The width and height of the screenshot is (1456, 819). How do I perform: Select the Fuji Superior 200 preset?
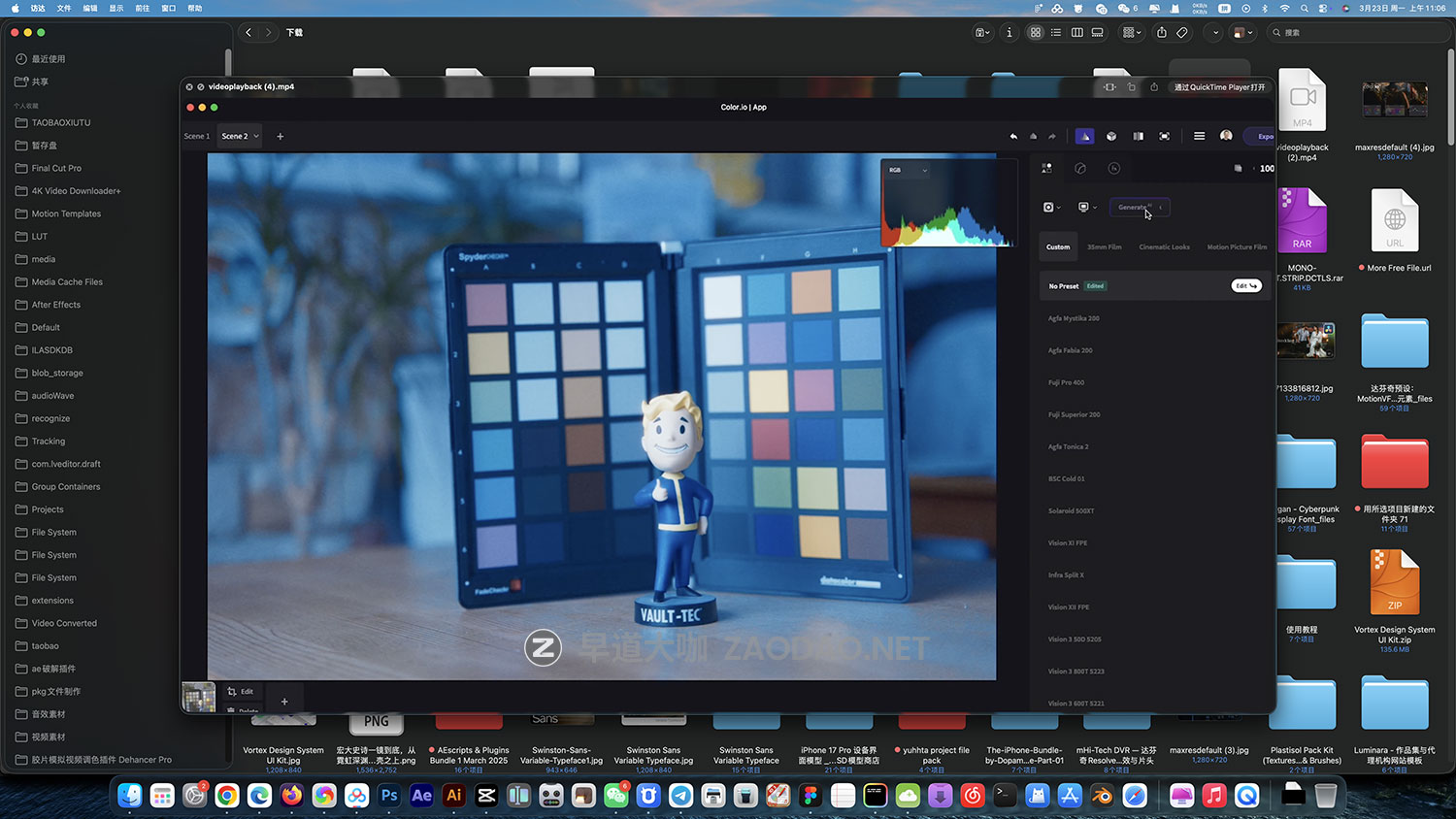tap(1074, 414)
